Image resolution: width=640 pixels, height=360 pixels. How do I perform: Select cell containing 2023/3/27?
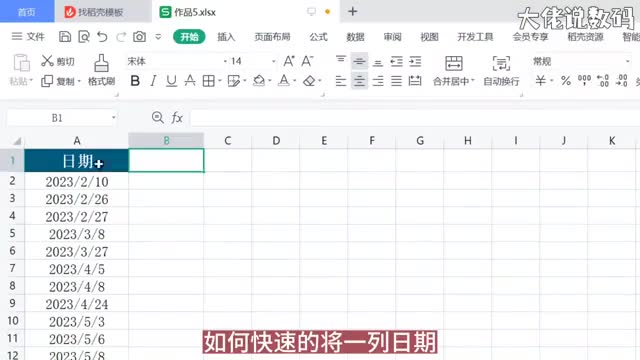[x=76, y=251]
